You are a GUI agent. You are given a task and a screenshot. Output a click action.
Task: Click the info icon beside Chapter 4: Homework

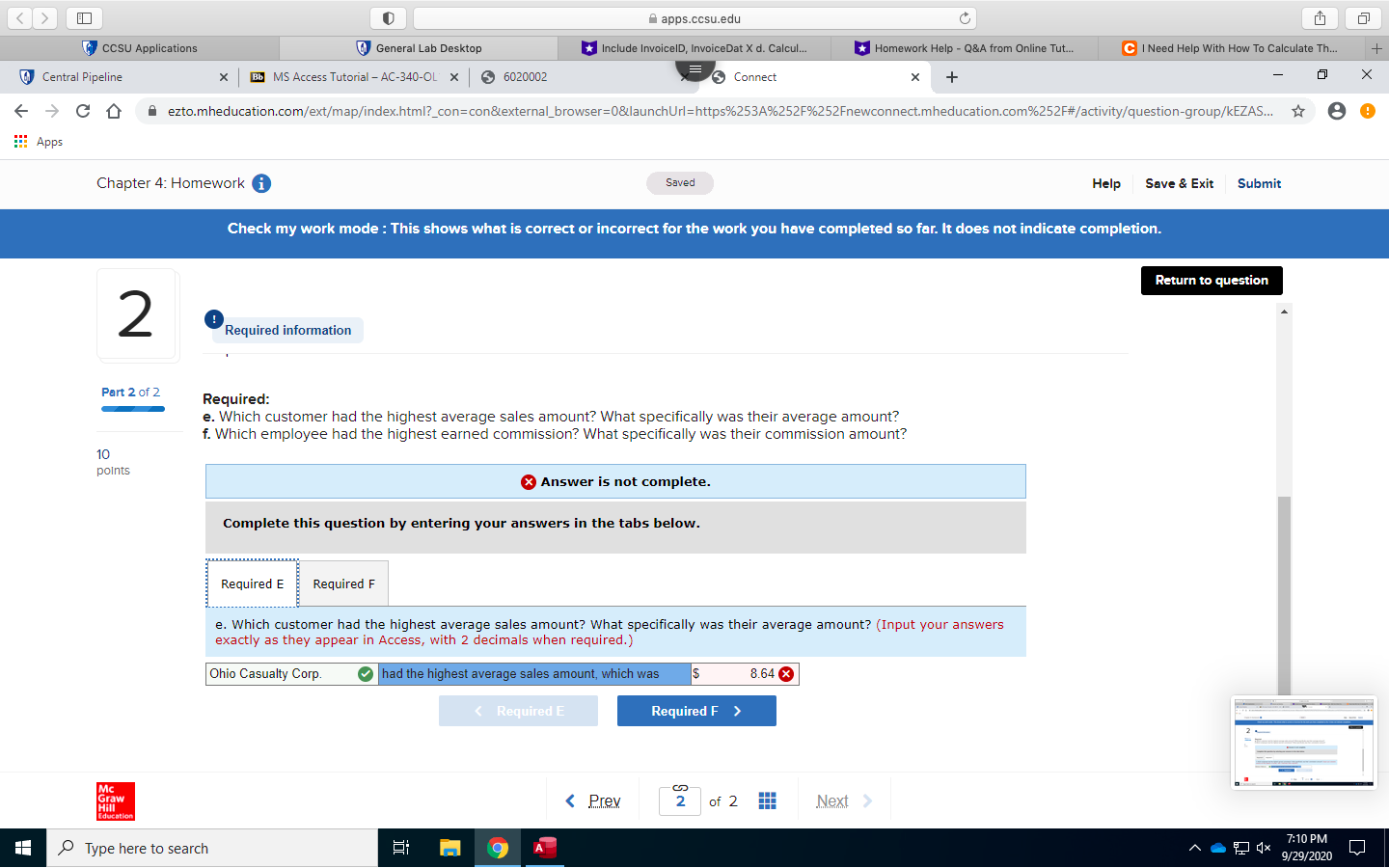pos(260,183)
